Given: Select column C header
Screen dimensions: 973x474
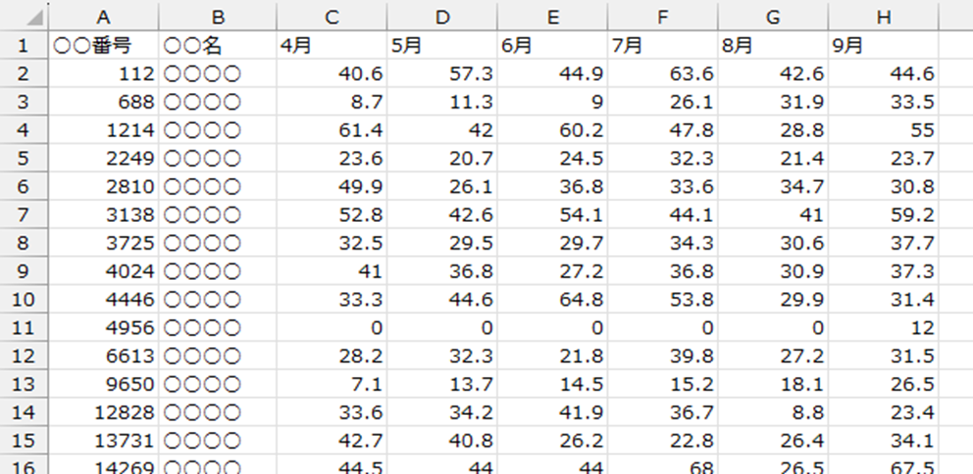Looking at the screenshot, I should [x=331, y=17].
